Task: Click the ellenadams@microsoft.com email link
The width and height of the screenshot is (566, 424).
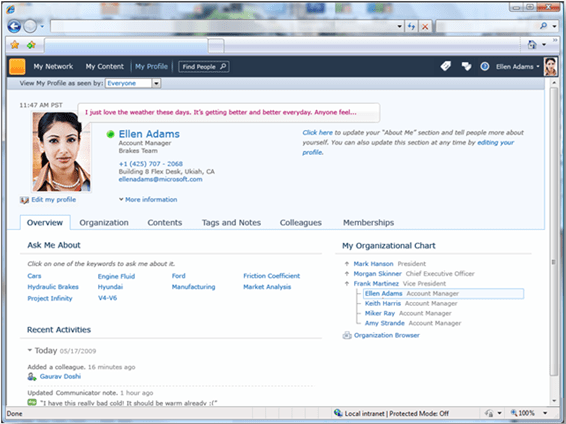Action: [160, 179]
